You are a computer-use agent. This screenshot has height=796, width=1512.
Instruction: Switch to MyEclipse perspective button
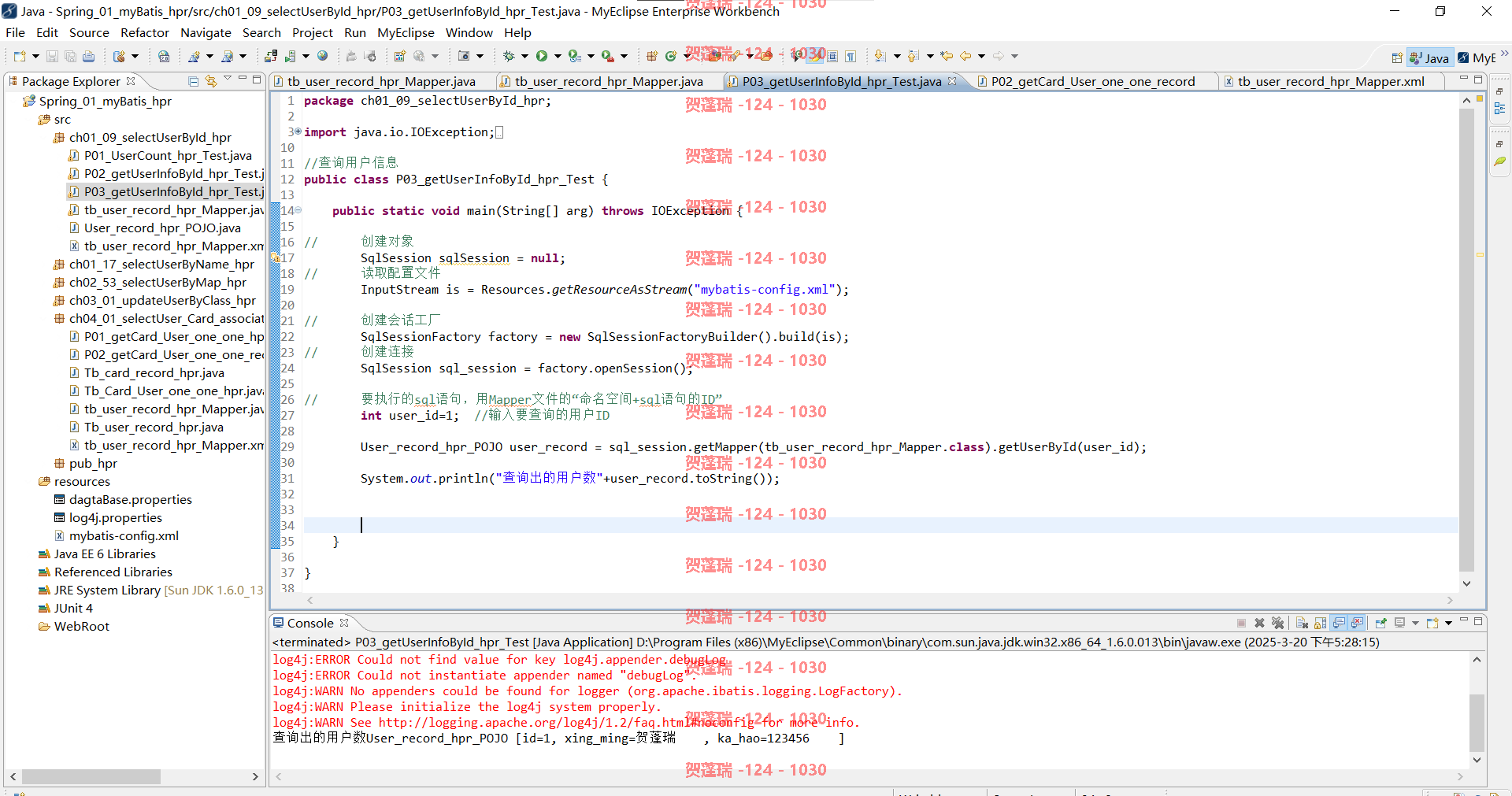click(1477, 57)
